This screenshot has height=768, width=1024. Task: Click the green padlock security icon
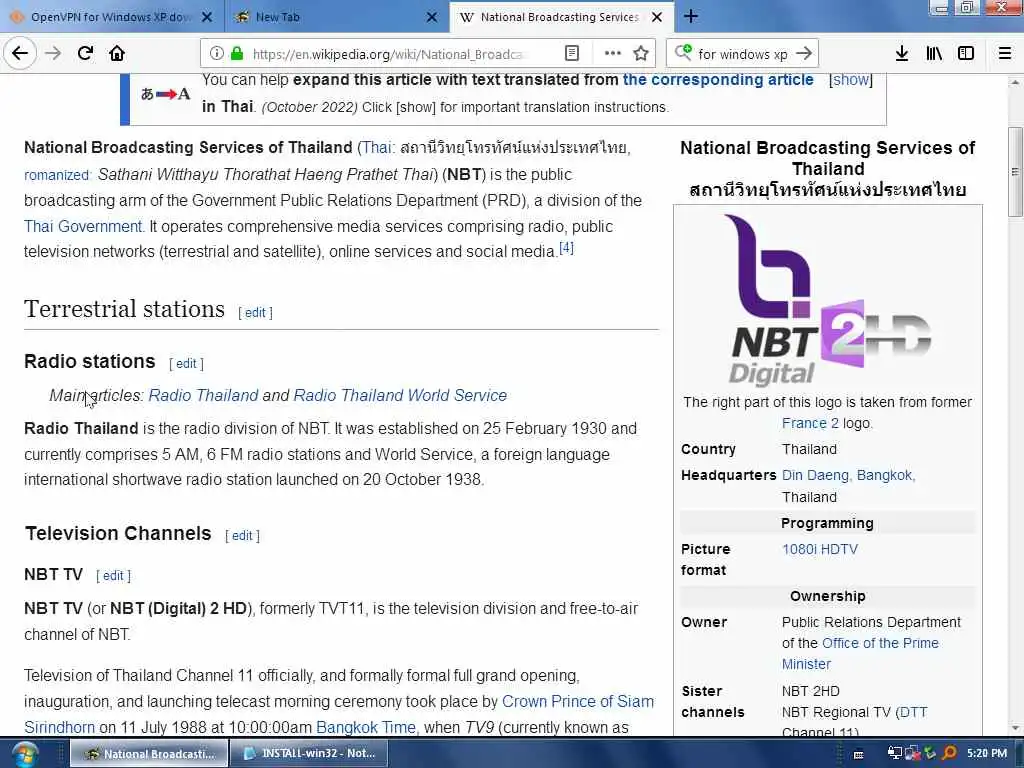[x=237, y=53]
